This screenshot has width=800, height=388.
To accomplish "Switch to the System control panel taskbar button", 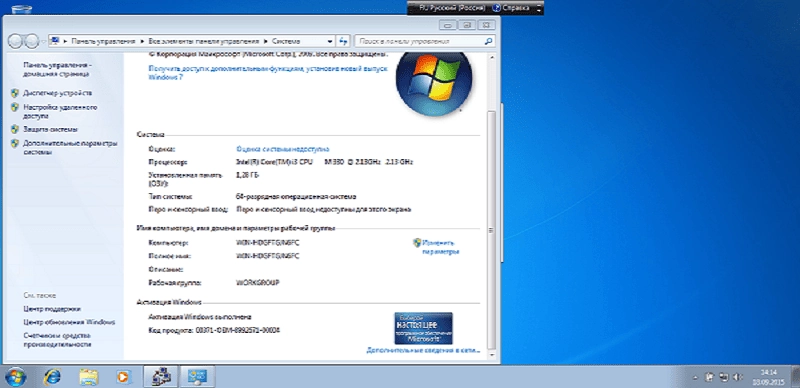I will (198, 377).
